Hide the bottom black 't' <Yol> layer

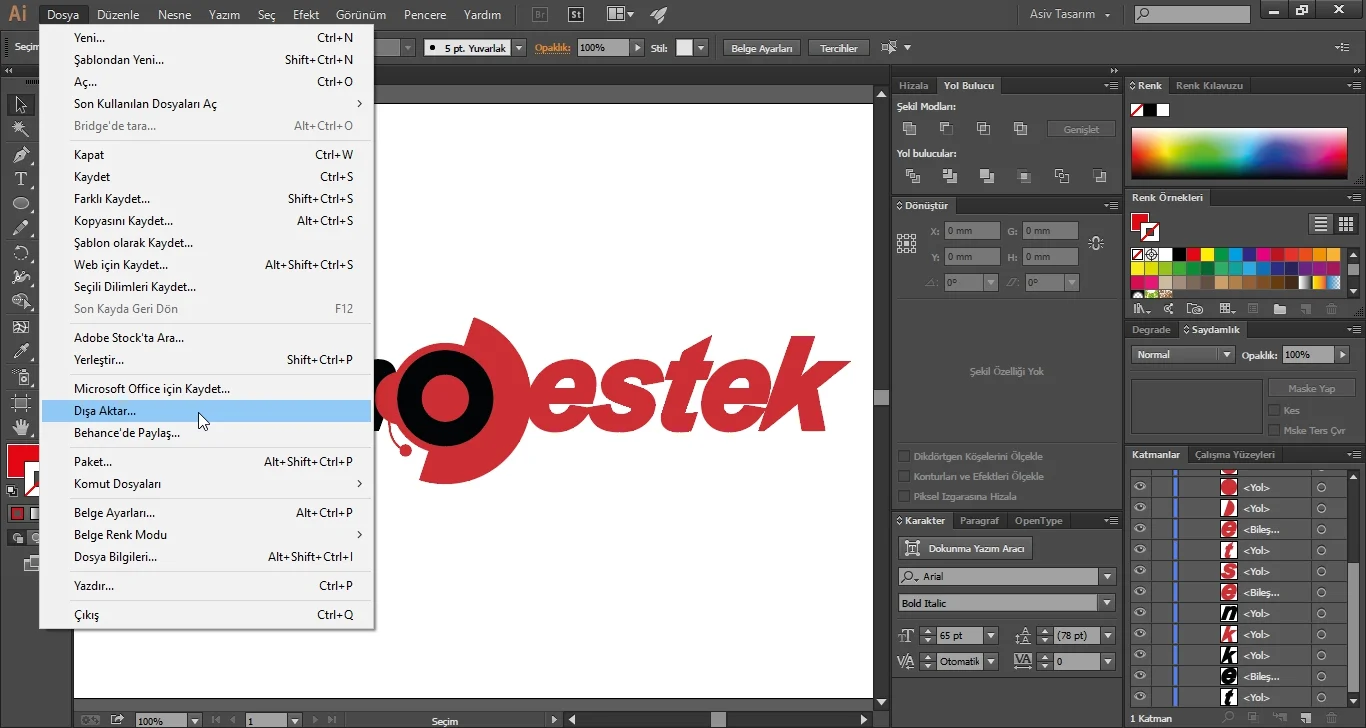click(x=1139, y=697)
